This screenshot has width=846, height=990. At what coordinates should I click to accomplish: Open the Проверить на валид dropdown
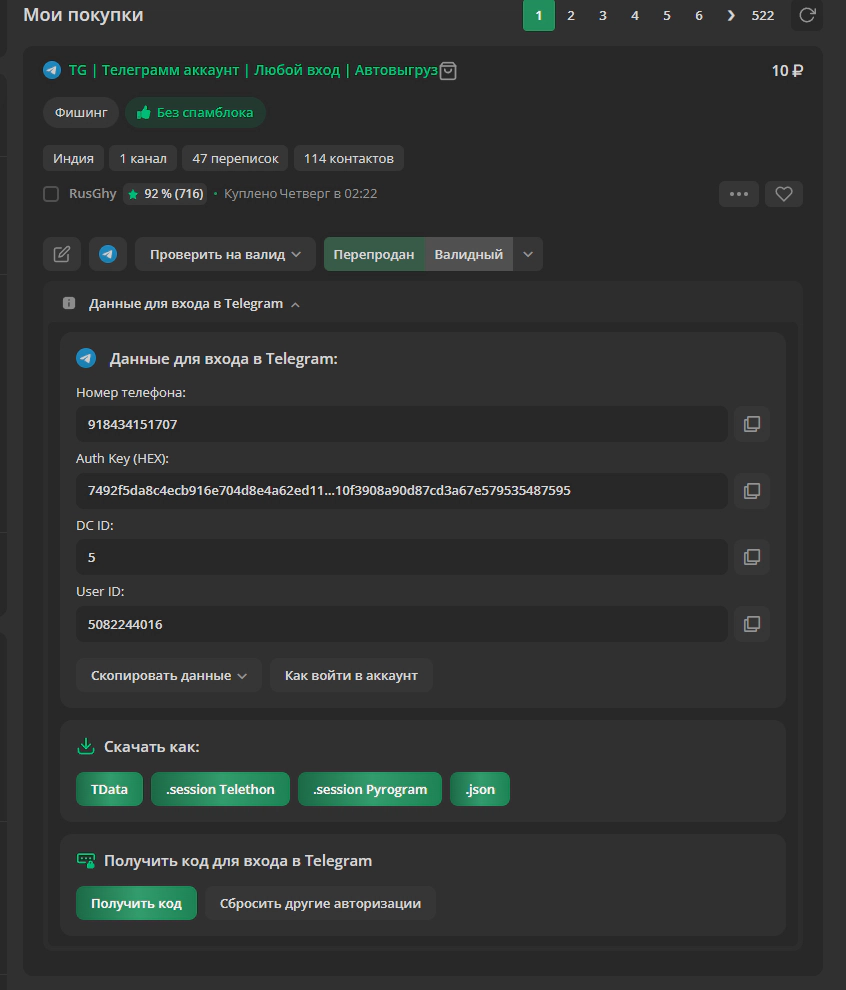tap(225, 254)
